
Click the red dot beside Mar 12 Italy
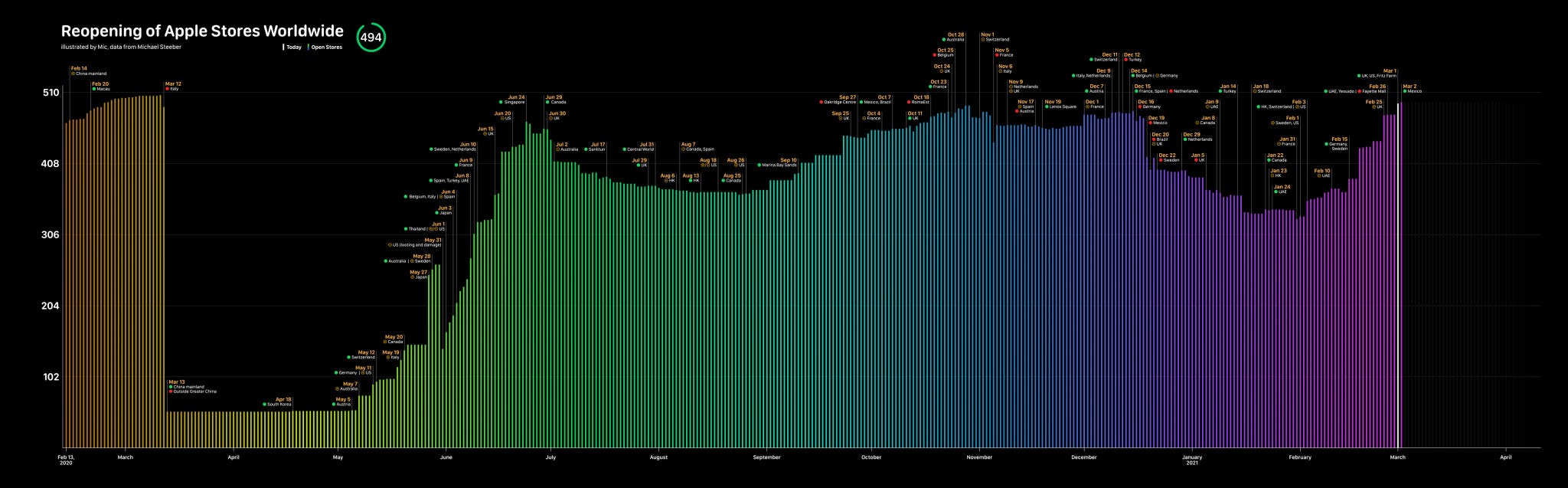click(x=168, y=90)
